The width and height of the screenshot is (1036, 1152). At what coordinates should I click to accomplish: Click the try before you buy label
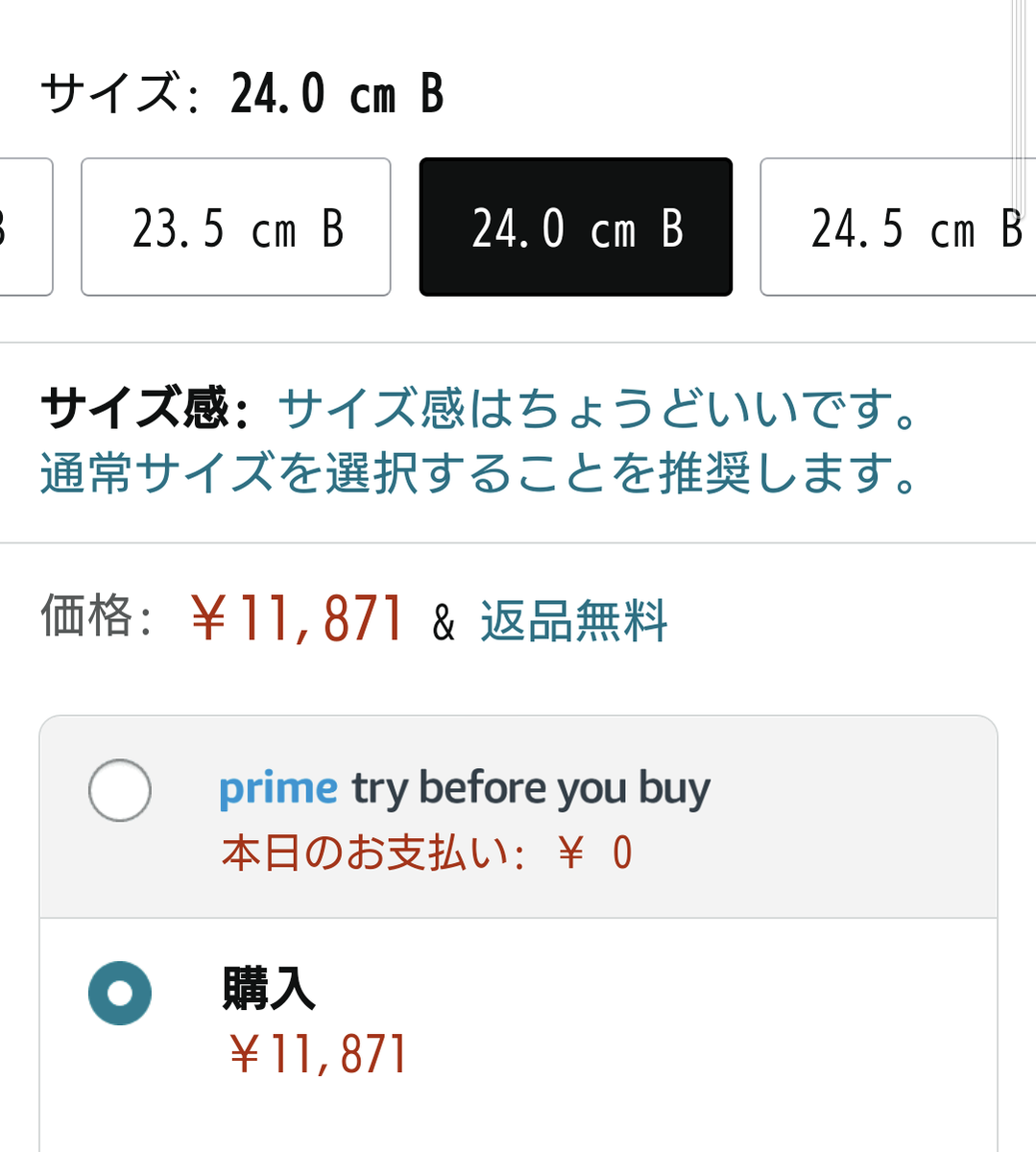[x=530, y=789]
